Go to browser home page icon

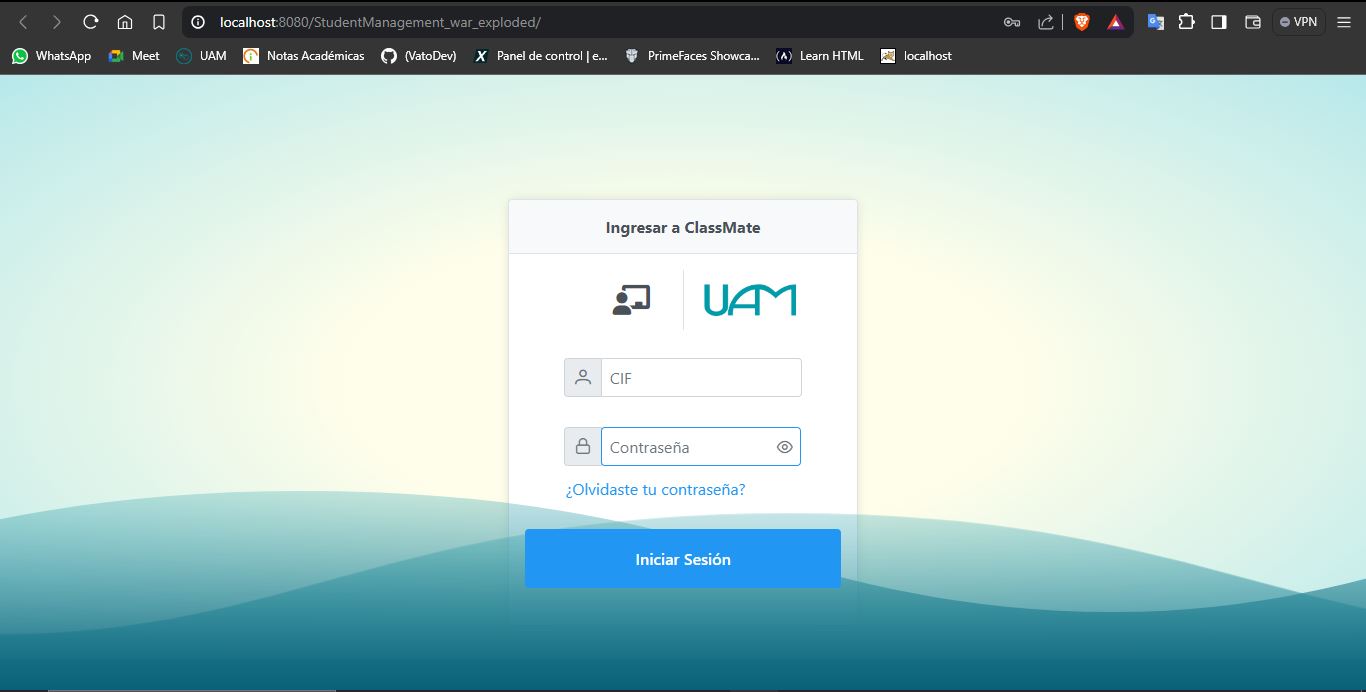point(125,22)
